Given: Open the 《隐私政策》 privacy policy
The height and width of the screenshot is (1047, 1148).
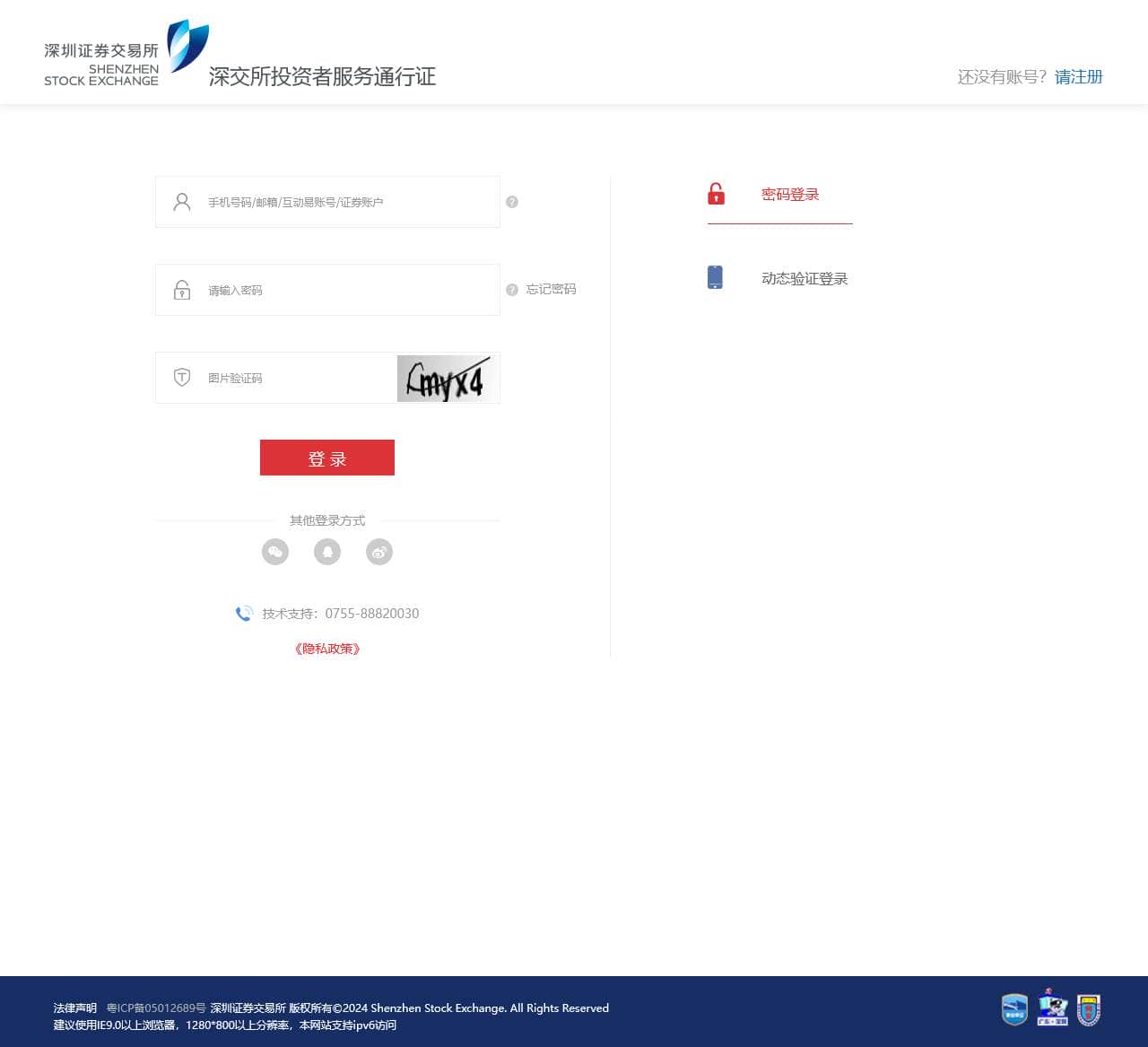Looking at the screenshot, I should click(x=327, y=649).
